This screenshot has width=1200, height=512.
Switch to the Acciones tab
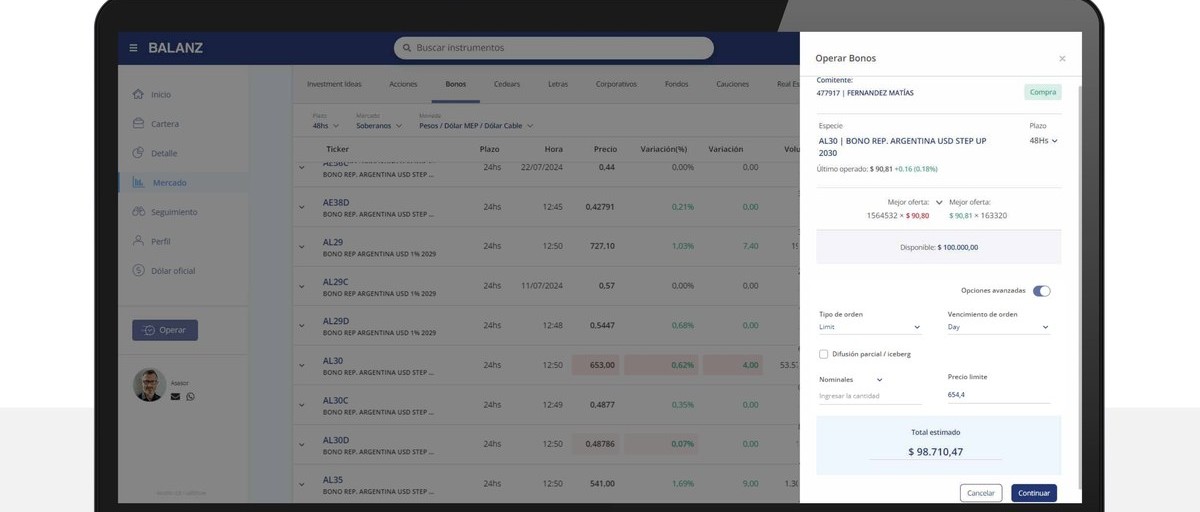[x=403, y=84]
